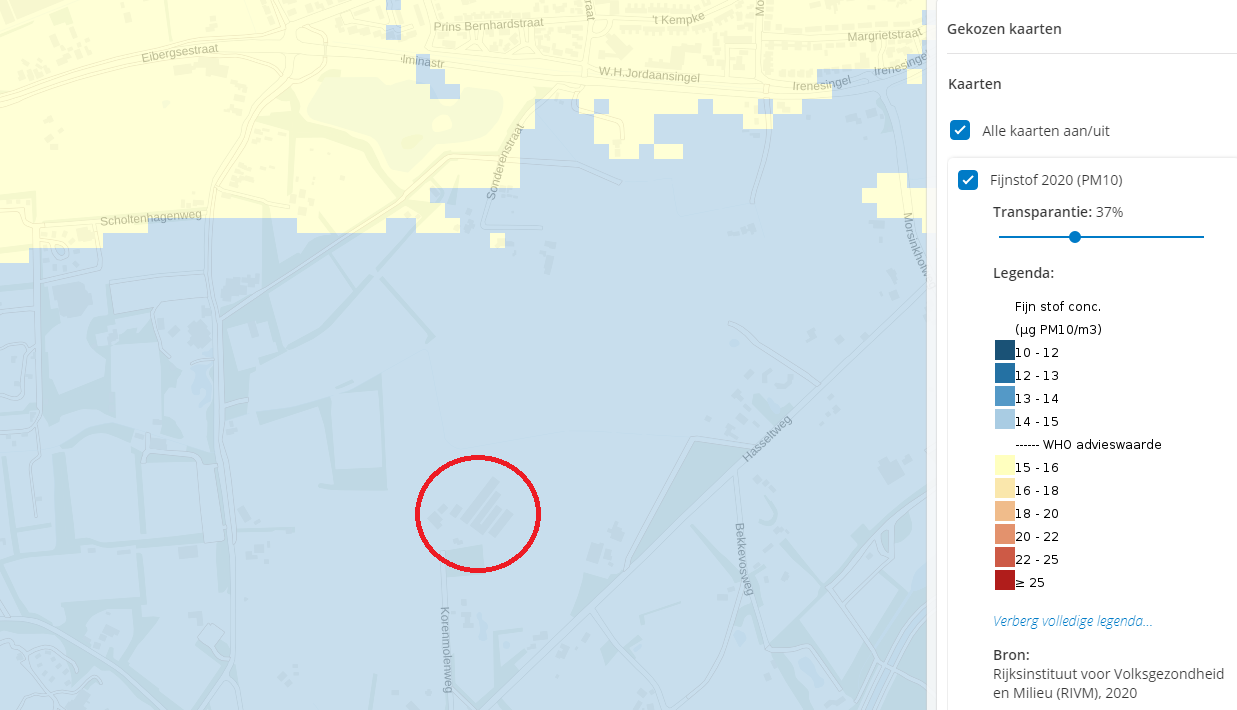
Task: Click the 15 - 16 pale yellow swatch
Action: (1005, 465)
